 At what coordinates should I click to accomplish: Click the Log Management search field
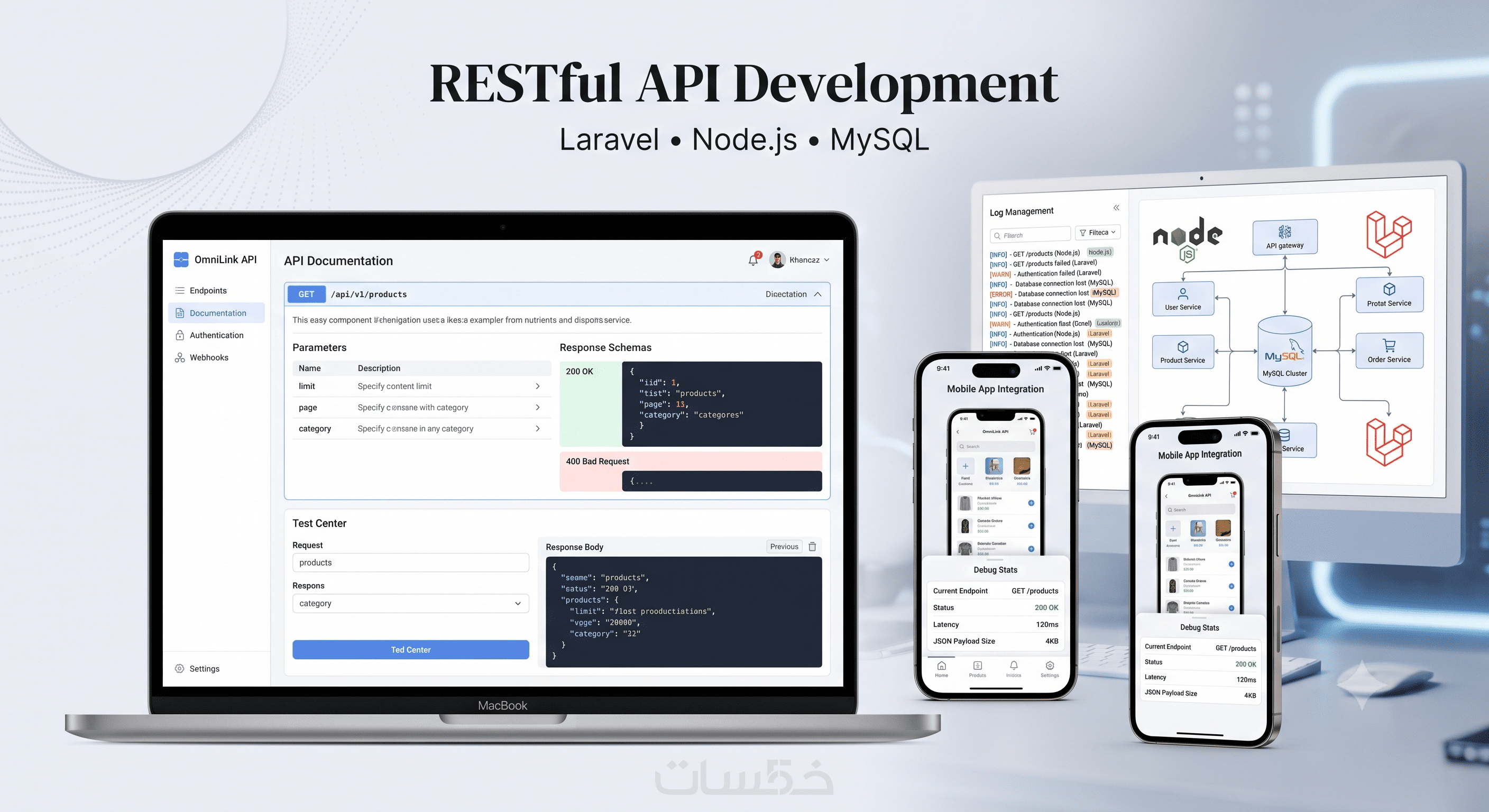point(1030,235)
